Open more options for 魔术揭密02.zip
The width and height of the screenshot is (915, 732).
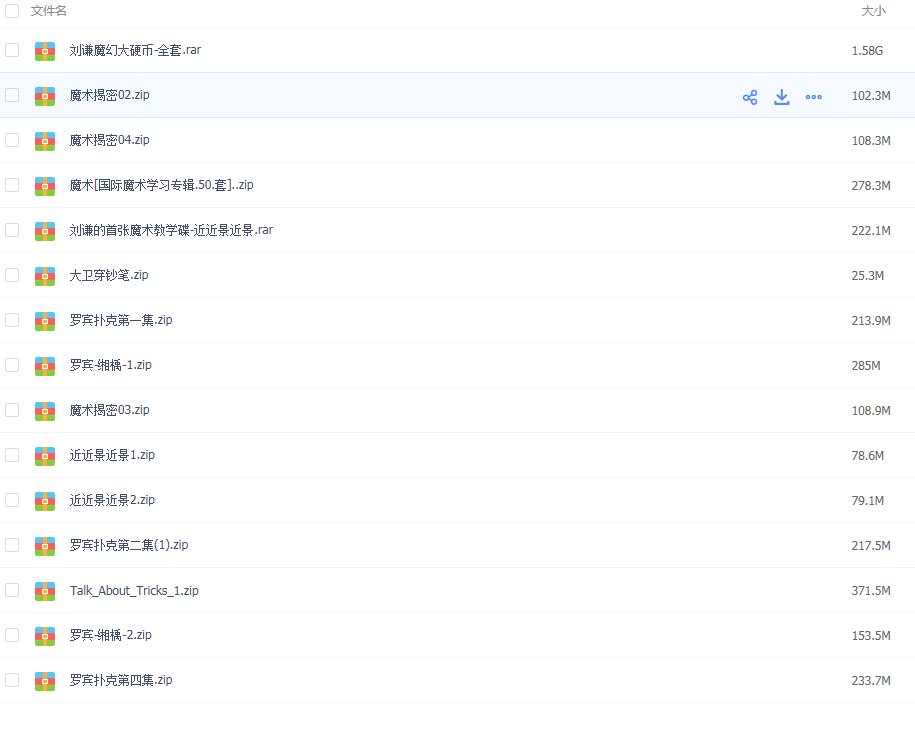pos(813,97)
